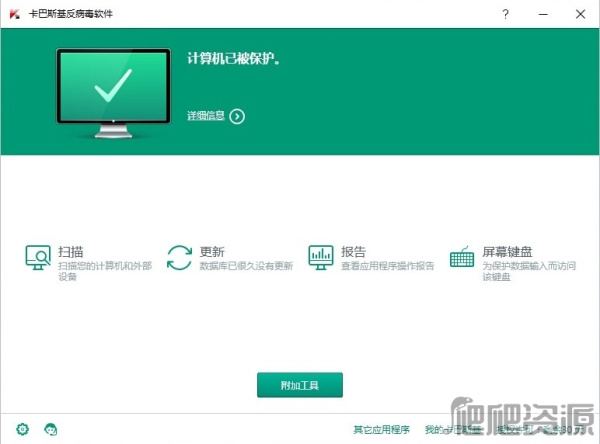The image size is (600, 444).
Task: Open support via the headset agent icon
Action: pos(51,429)
